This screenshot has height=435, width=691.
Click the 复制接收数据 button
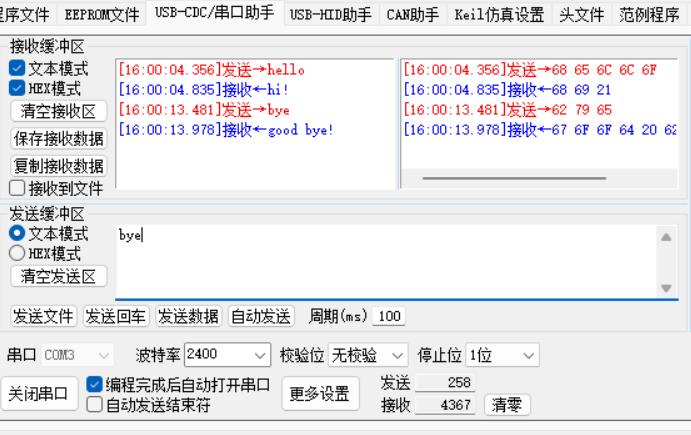tap(59, 166)
